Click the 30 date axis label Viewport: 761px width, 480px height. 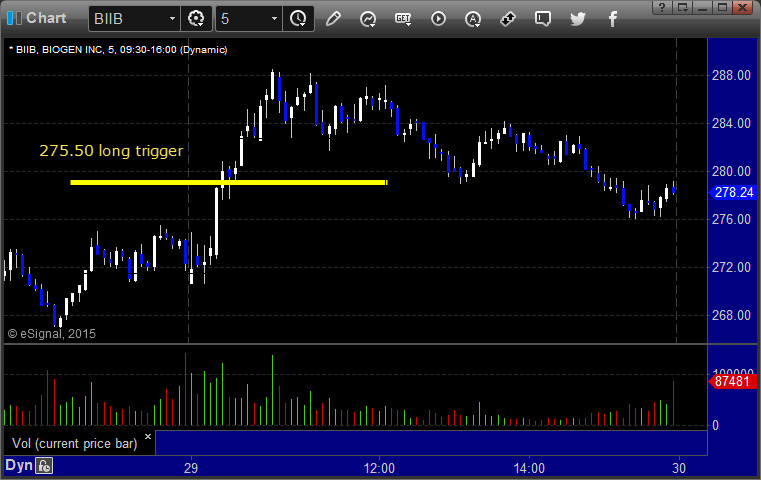tap(679, 468)
